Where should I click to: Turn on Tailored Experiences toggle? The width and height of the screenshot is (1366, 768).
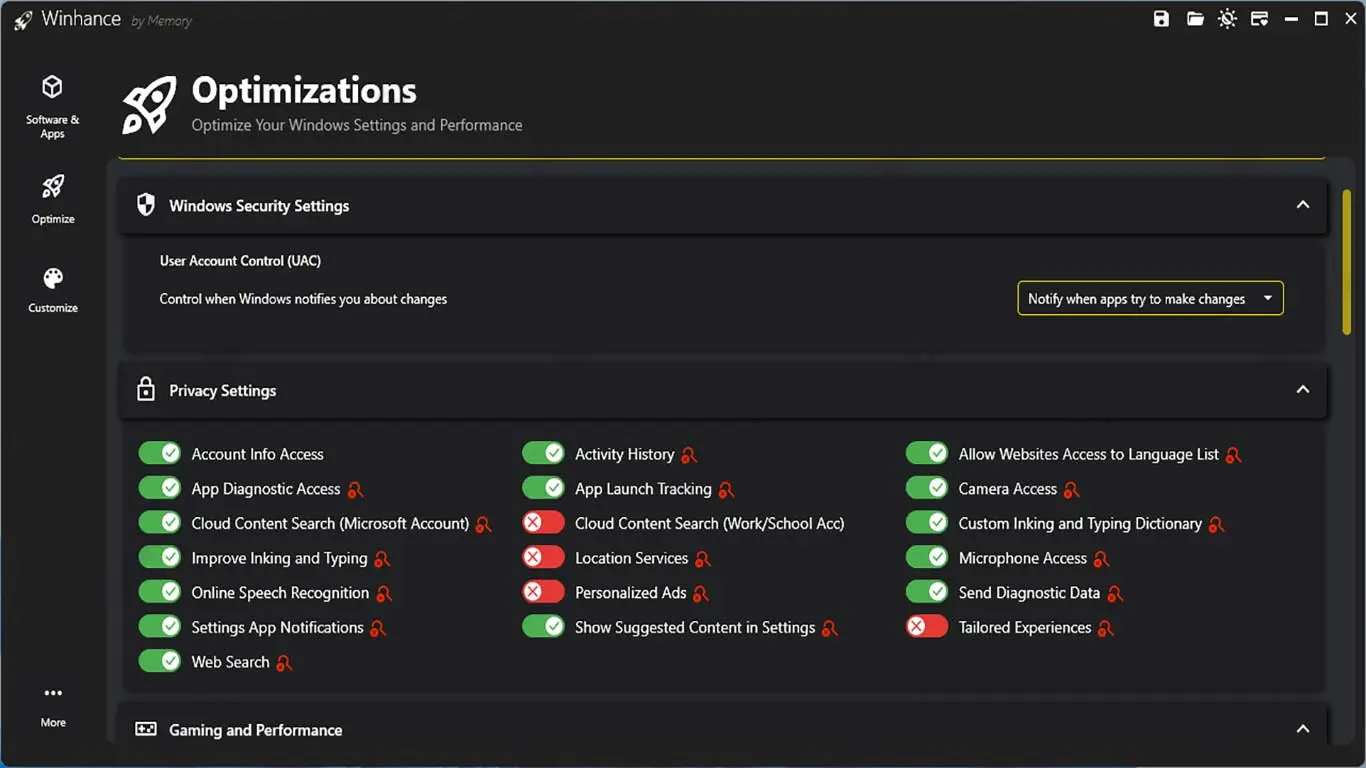click(x=926, y=627)
